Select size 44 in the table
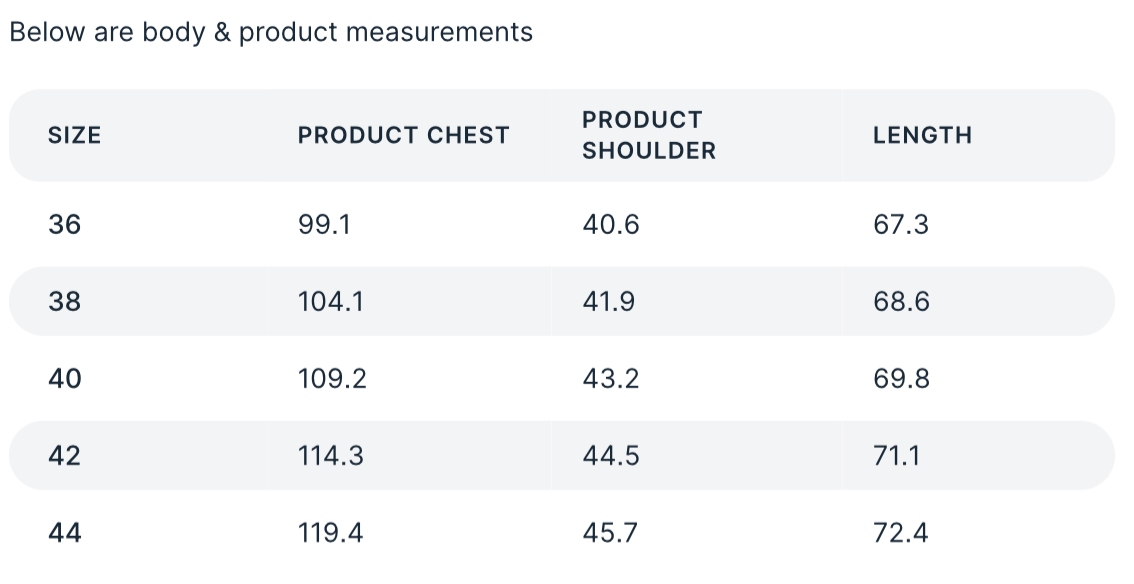 point(65,532)
